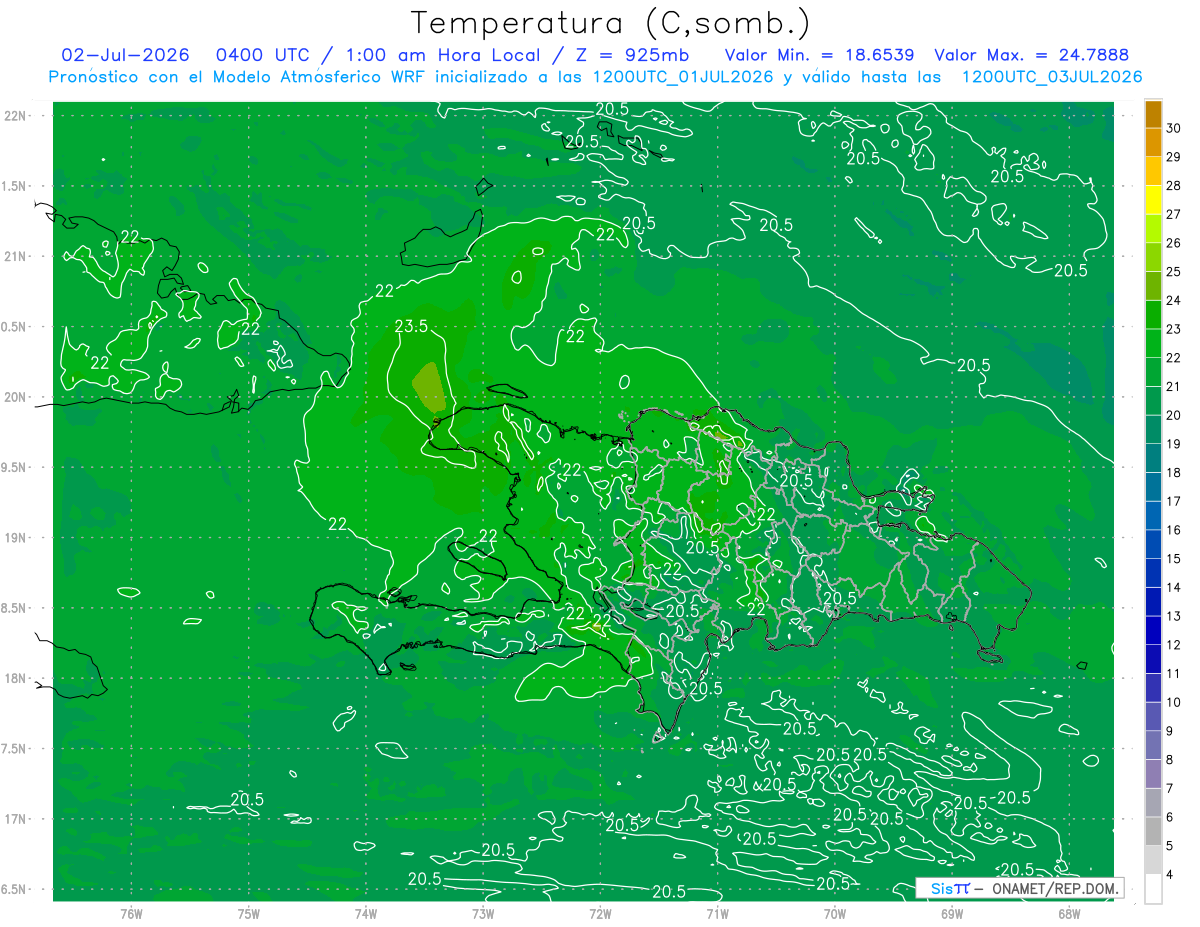Click the 18 label on the color scale
This screenshot has width=1200, height=927.
click(1174, 472)
